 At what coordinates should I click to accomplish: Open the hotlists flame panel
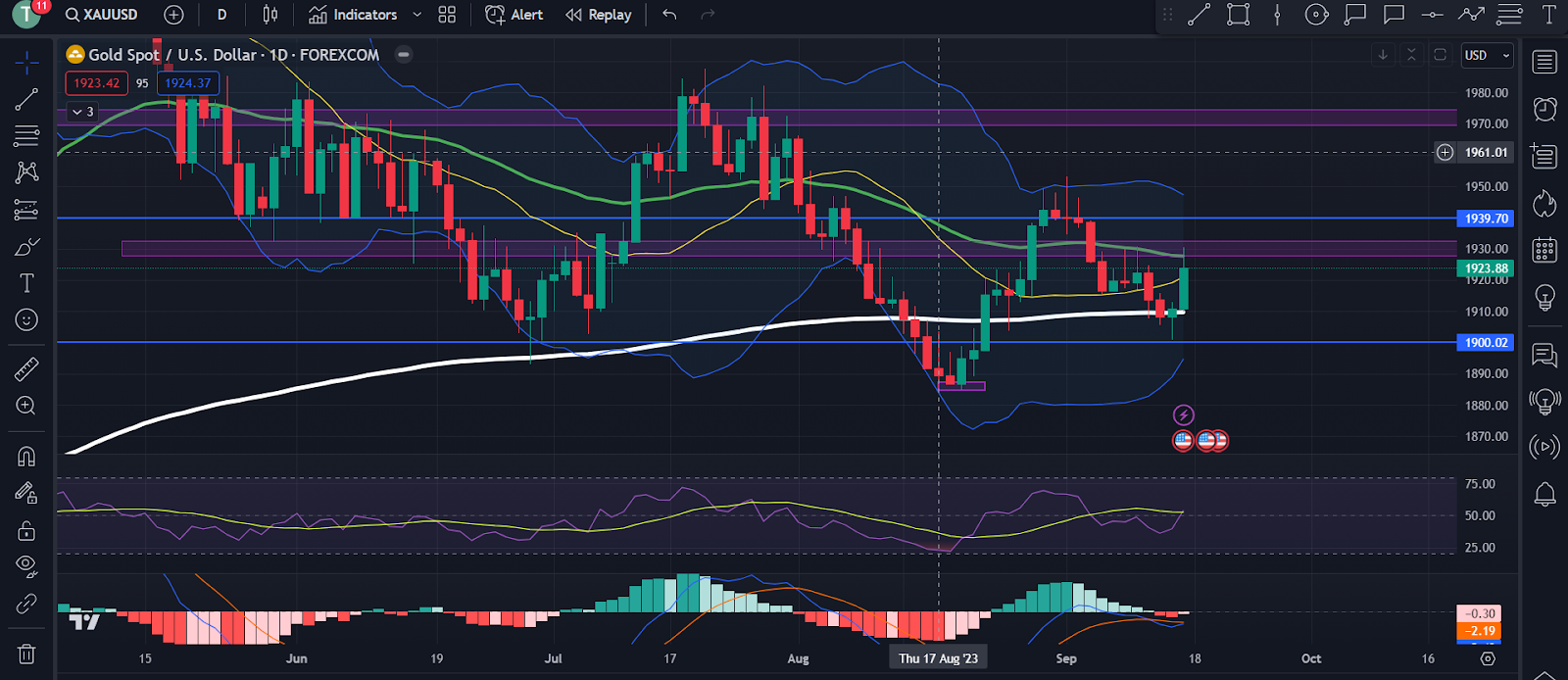[x=1544, y=203]
